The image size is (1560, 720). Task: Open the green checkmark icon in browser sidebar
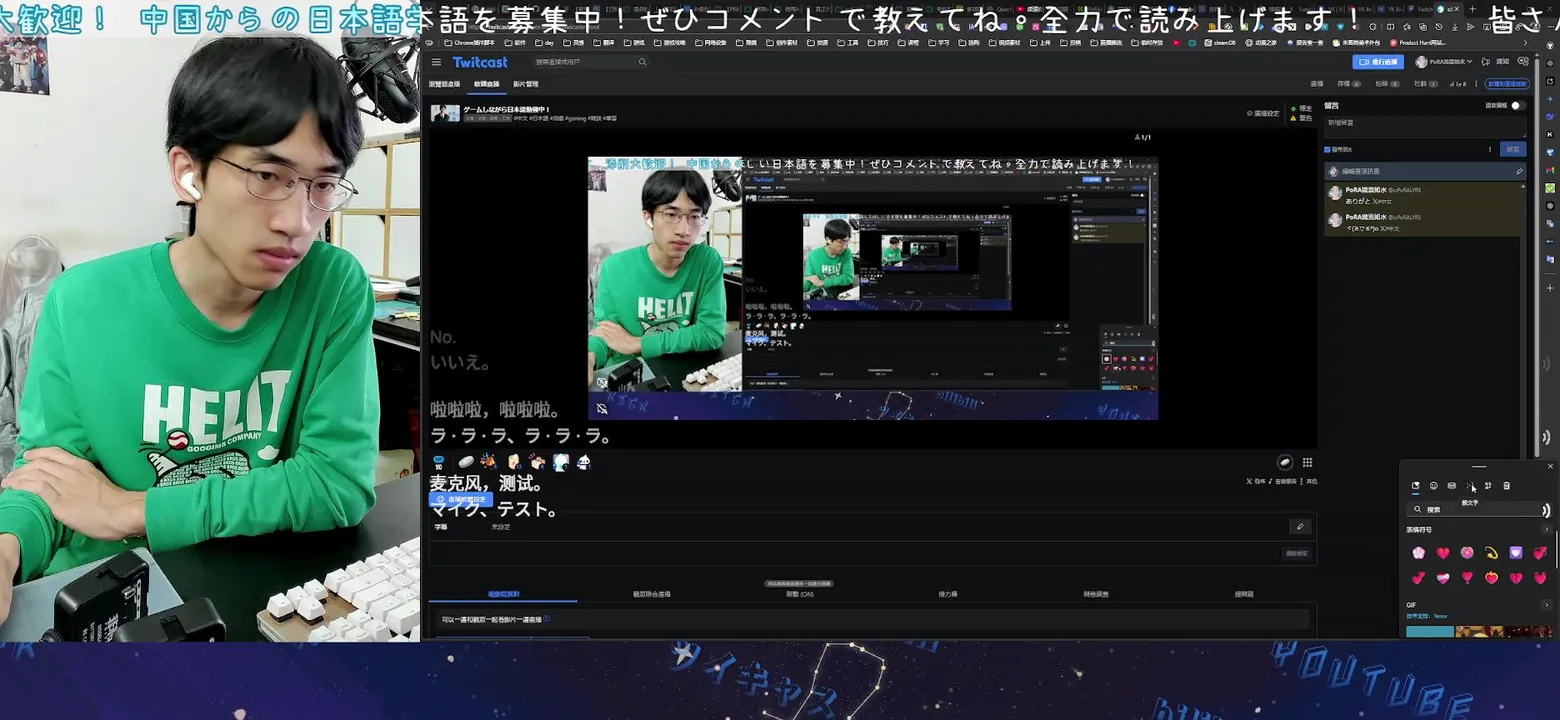click(1550, 188)
